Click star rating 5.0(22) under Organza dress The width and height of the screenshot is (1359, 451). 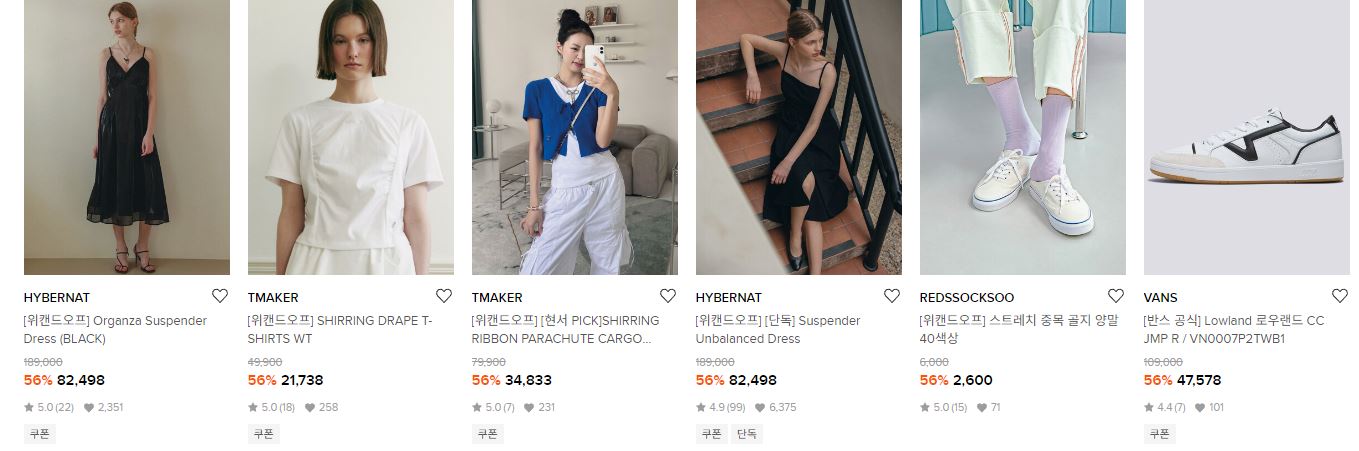[49, 407]
